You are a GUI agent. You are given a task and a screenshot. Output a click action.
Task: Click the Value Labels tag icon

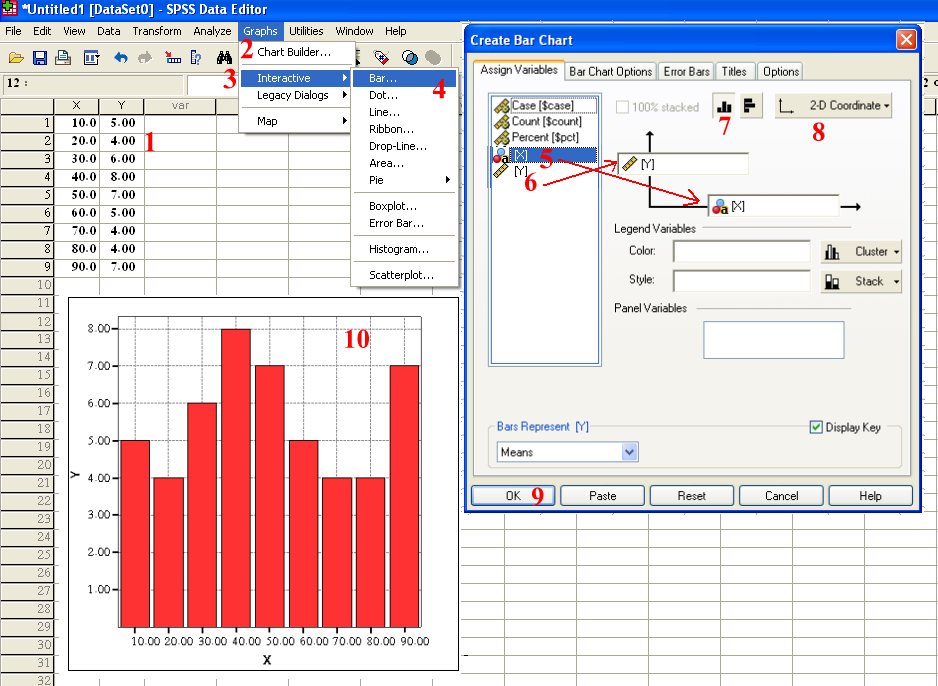point(381,57)
